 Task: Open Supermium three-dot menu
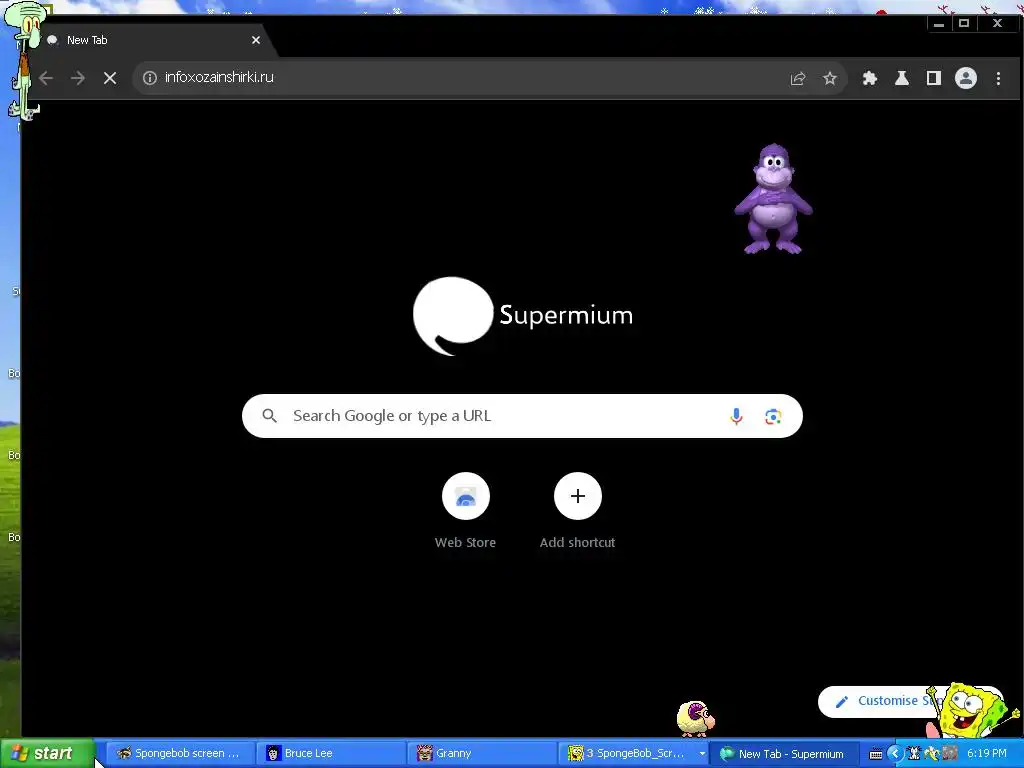[998, 78]
